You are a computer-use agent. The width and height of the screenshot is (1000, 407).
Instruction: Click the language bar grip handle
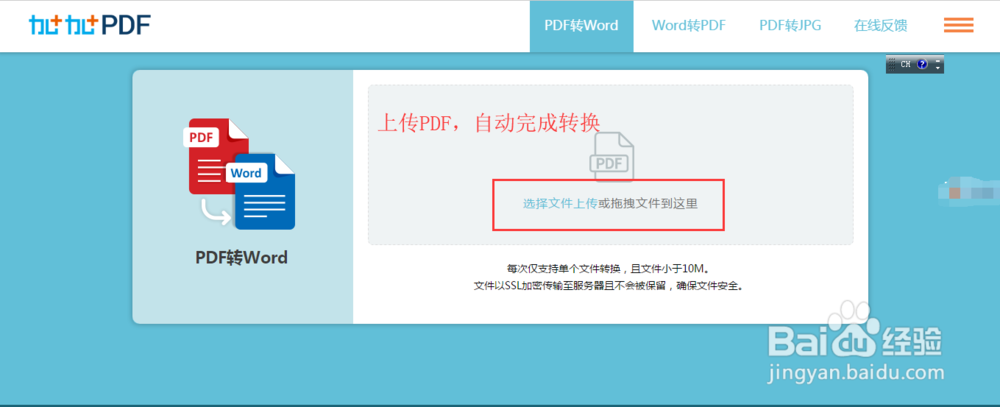[x=892, y=64]
